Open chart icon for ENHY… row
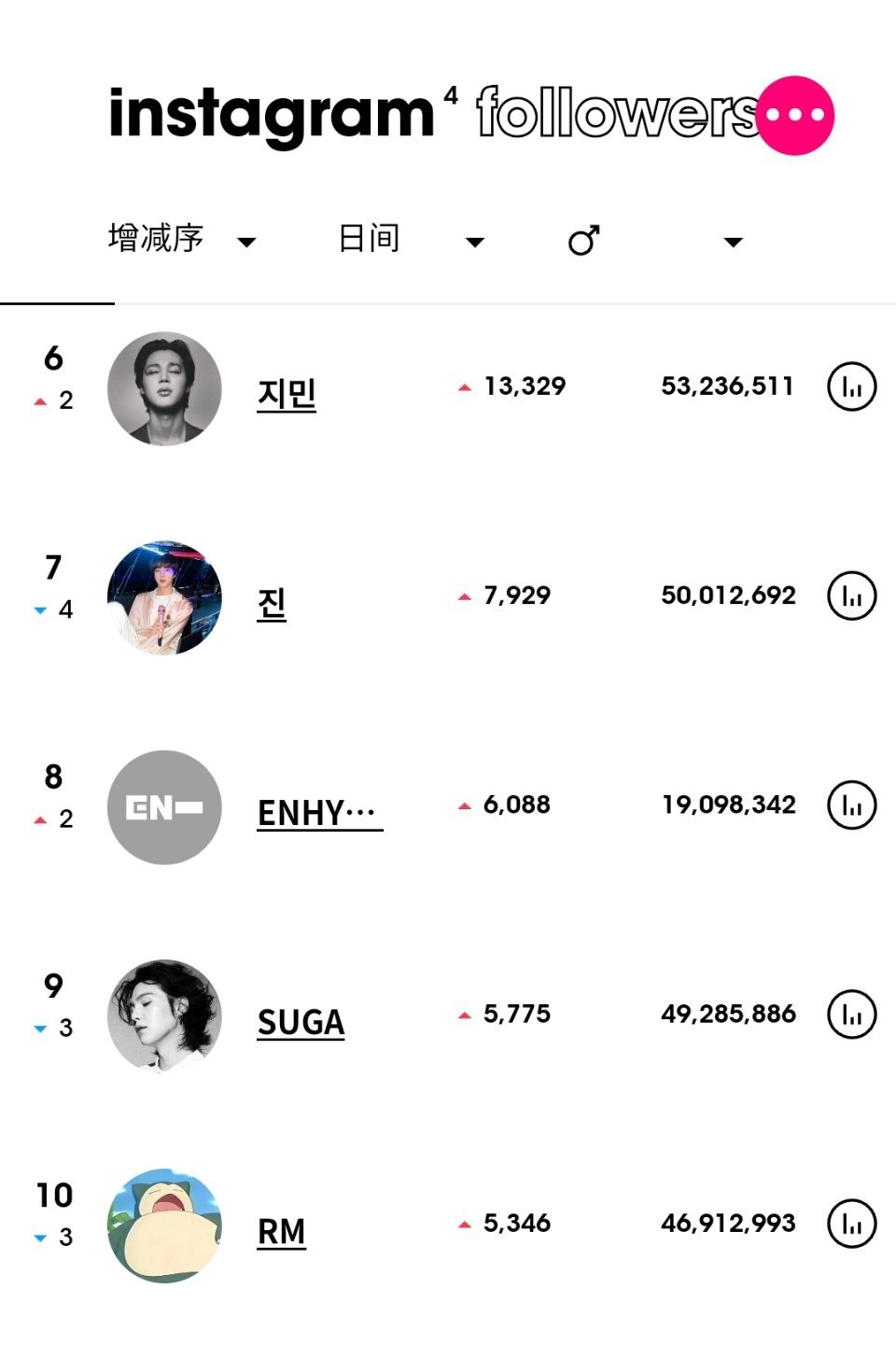This screenshot has width=896, height=1358. (852, 805)
